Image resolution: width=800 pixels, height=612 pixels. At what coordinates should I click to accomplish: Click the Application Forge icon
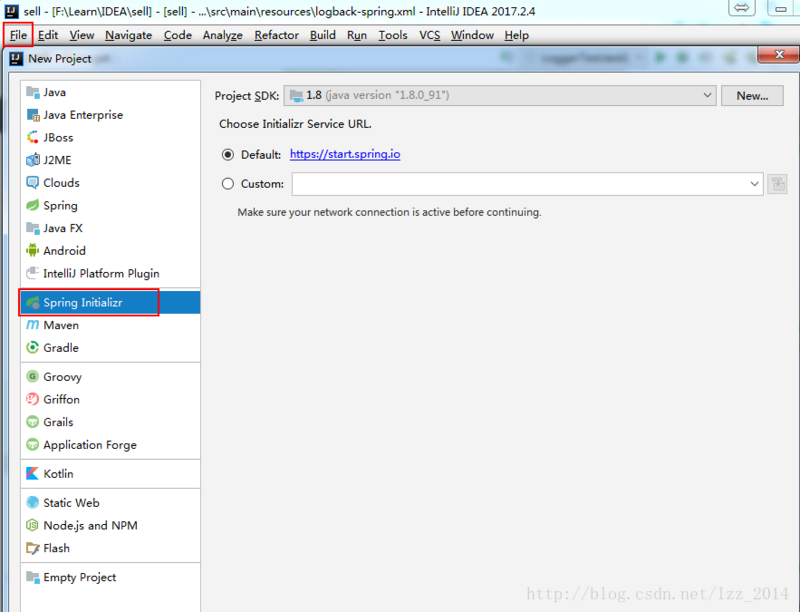pyautogui.click(x=33, y=445)
